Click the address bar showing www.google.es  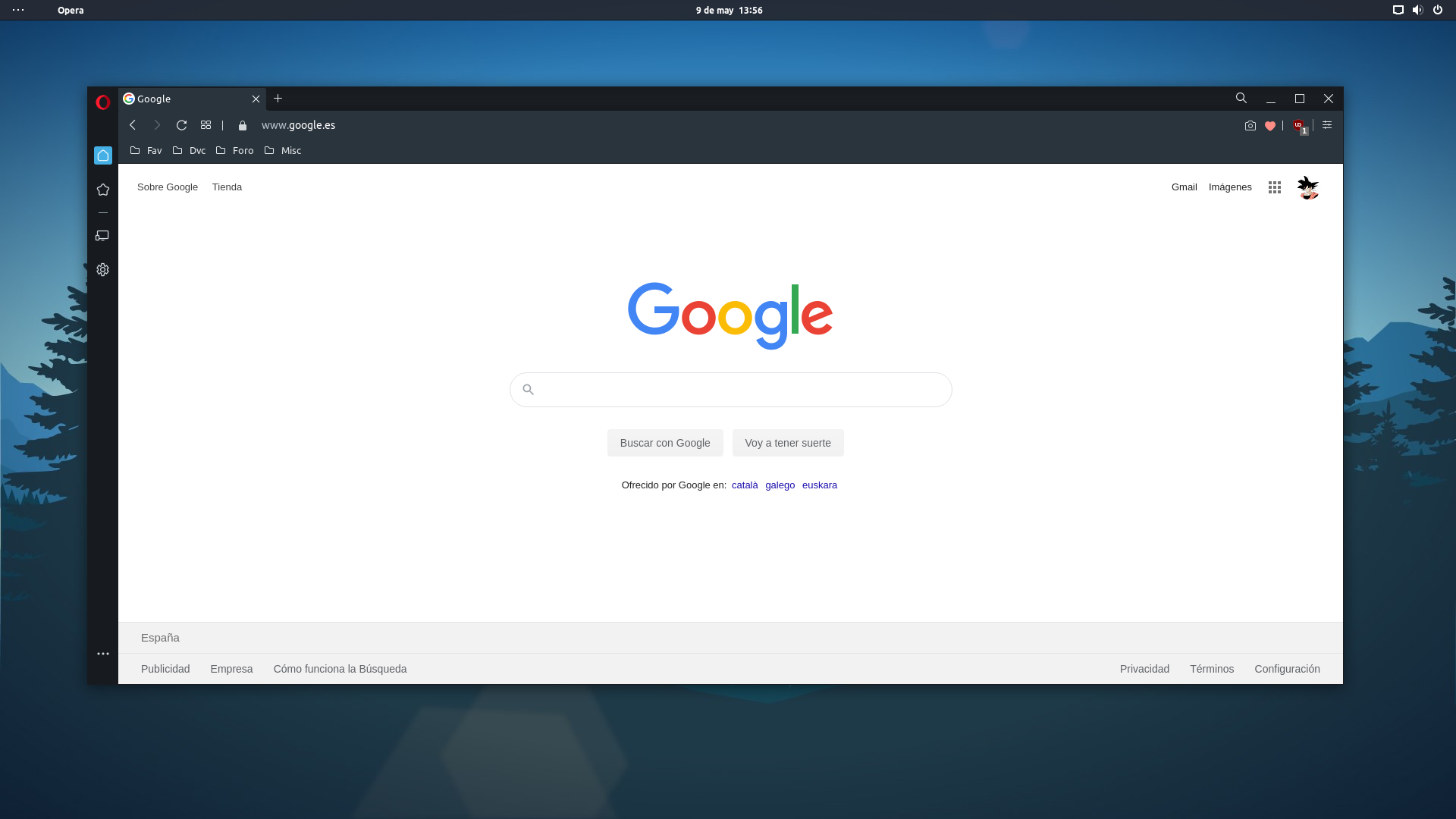[x=298, y=125]
